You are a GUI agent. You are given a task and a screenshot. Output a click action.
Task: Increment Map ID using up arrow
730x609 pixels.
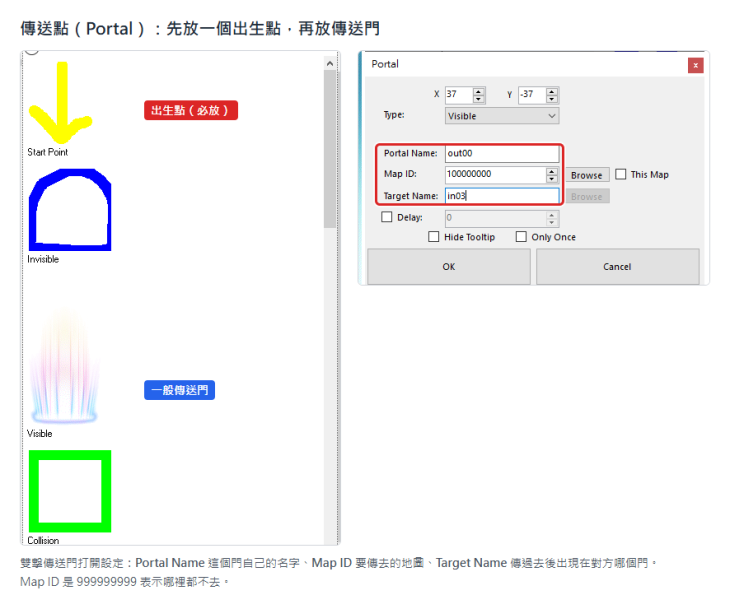coord(552,171)
